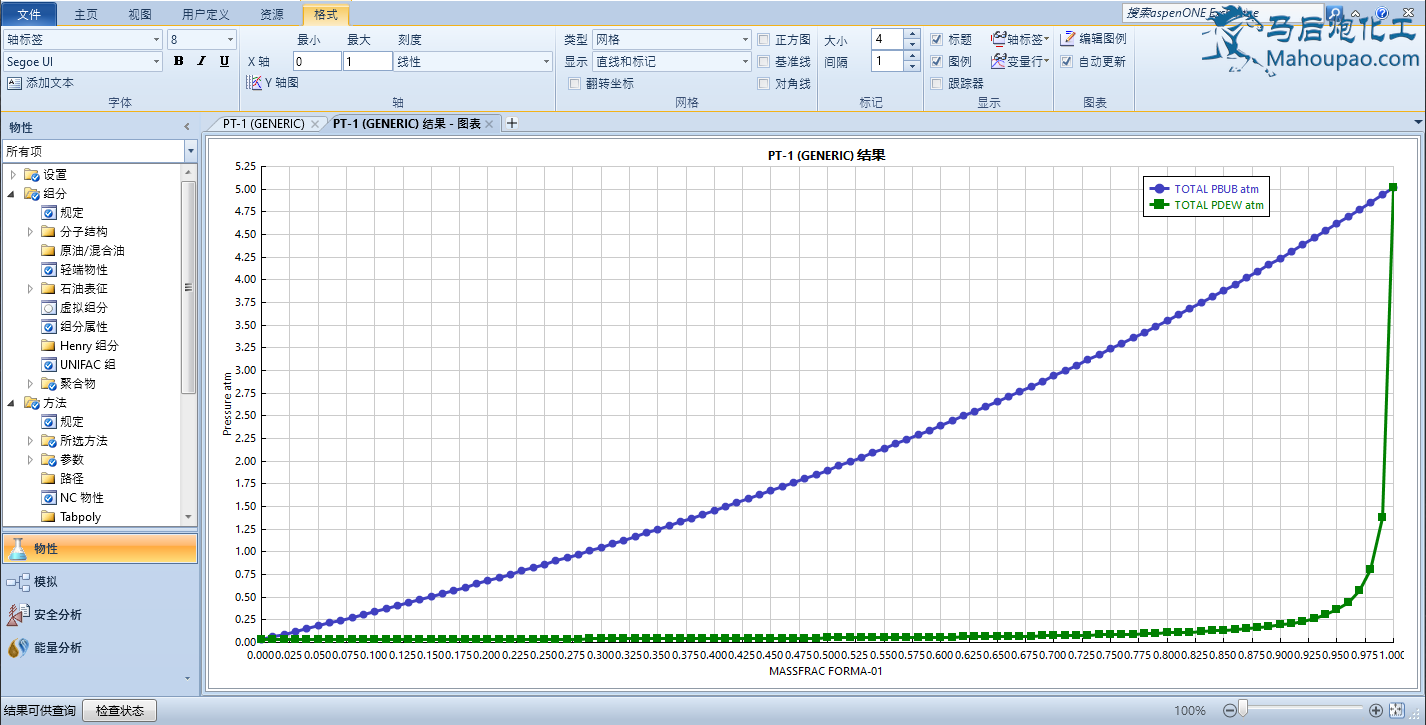Open the UNIFAC 组 folder item
This screenshot has width=1426, height=725.
pos(87,365)
